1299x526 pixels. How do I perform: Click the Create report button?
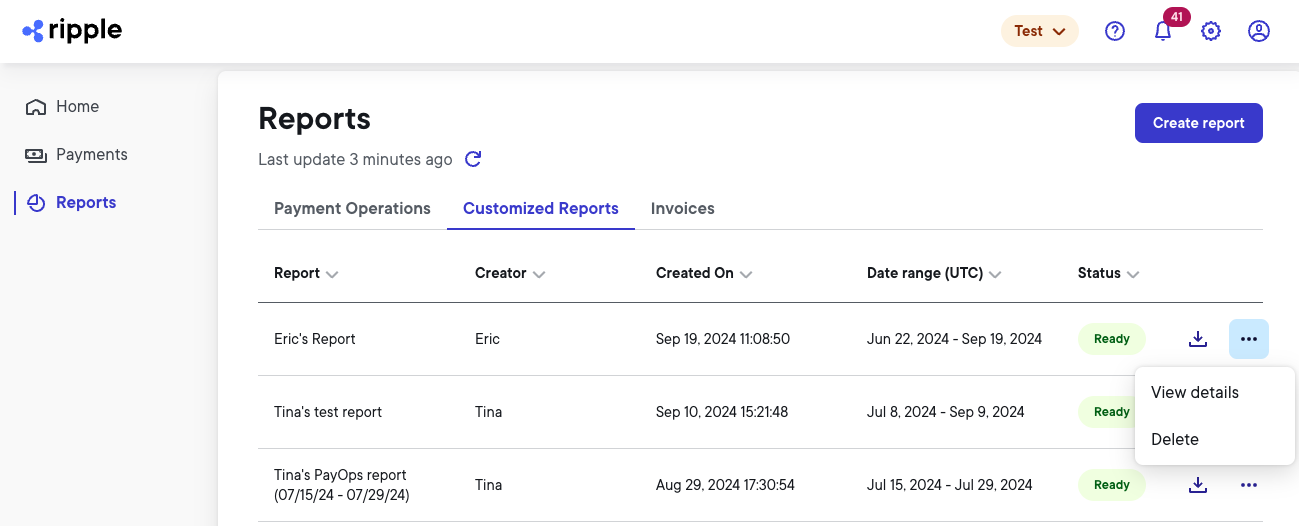click(1199, 123)
